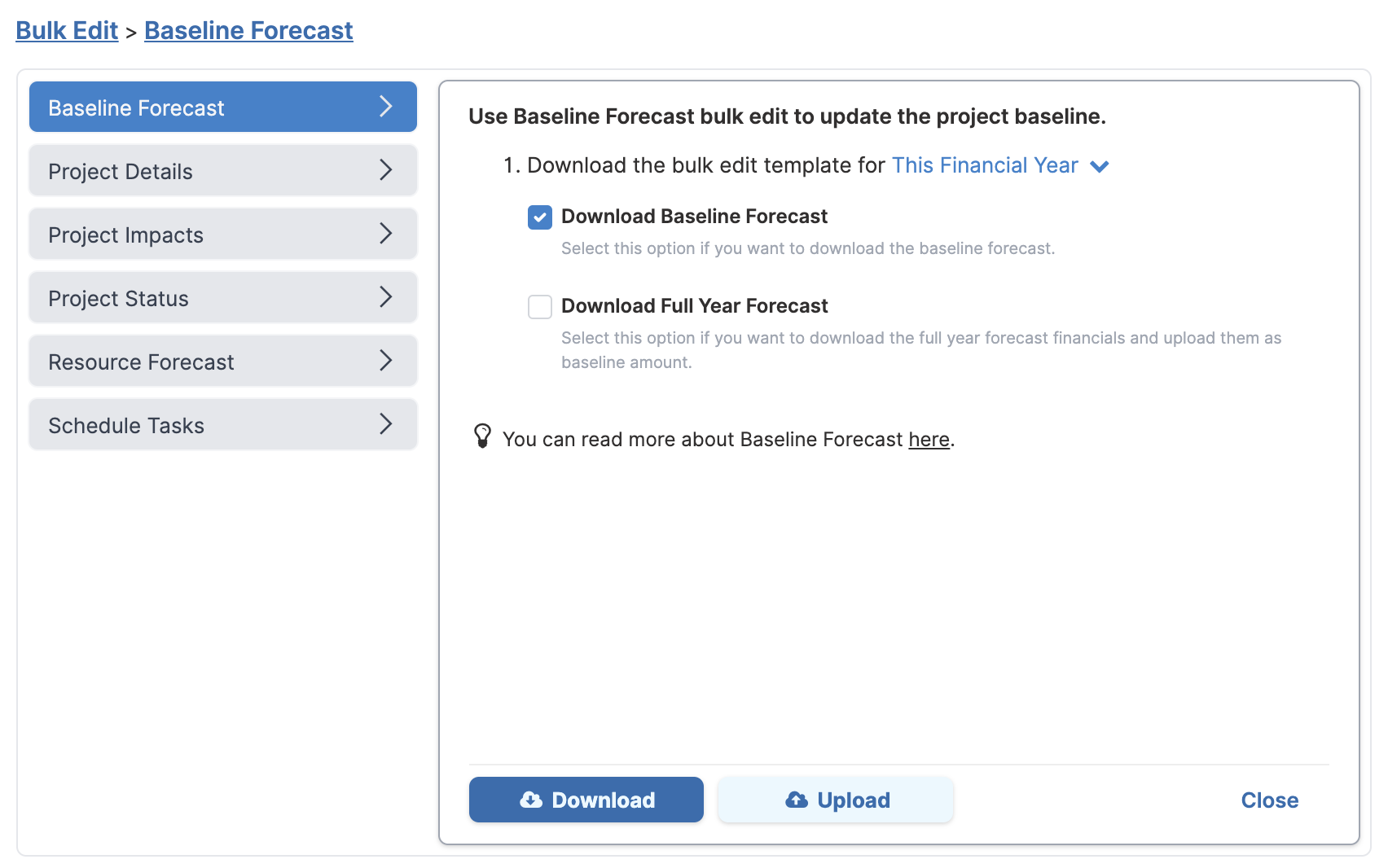The height and width of the screenshot is (868, 1388).
Task: Click the chevron arrow beside Schedule Tasks
Action: click(386, 424)
